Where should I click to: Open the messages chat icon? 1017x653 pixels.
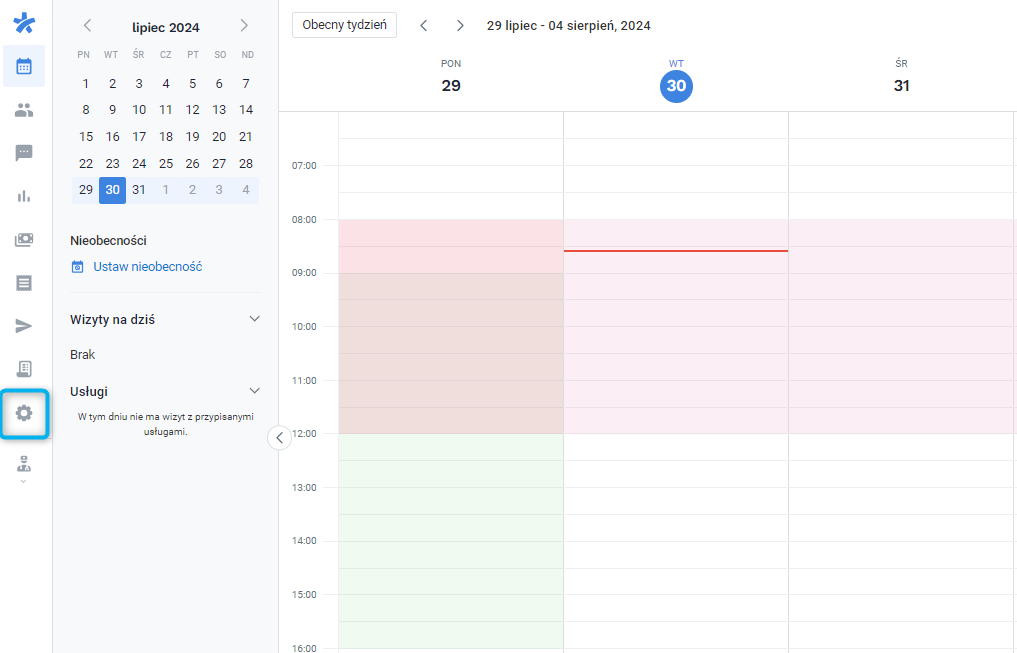coord(23,152)
